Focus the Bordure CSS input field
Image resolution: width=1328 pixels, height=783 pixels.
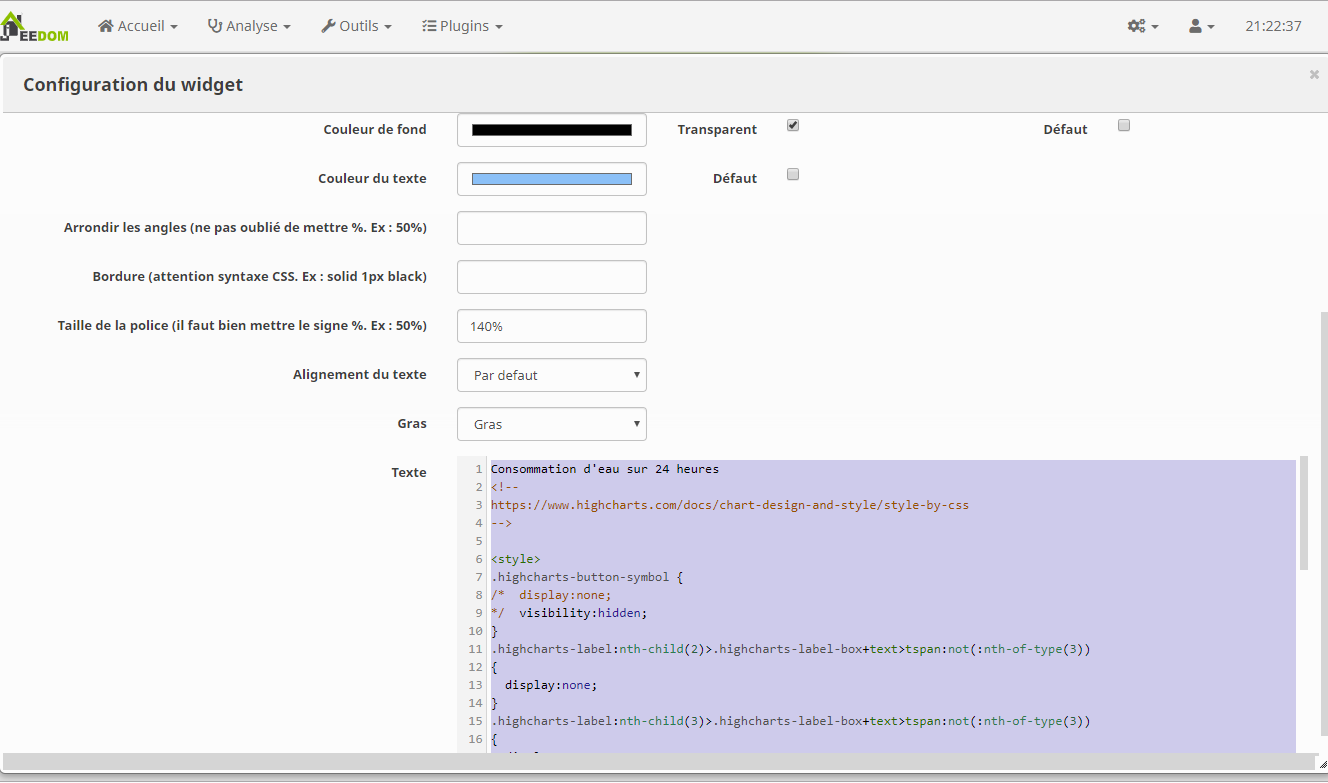552,277
